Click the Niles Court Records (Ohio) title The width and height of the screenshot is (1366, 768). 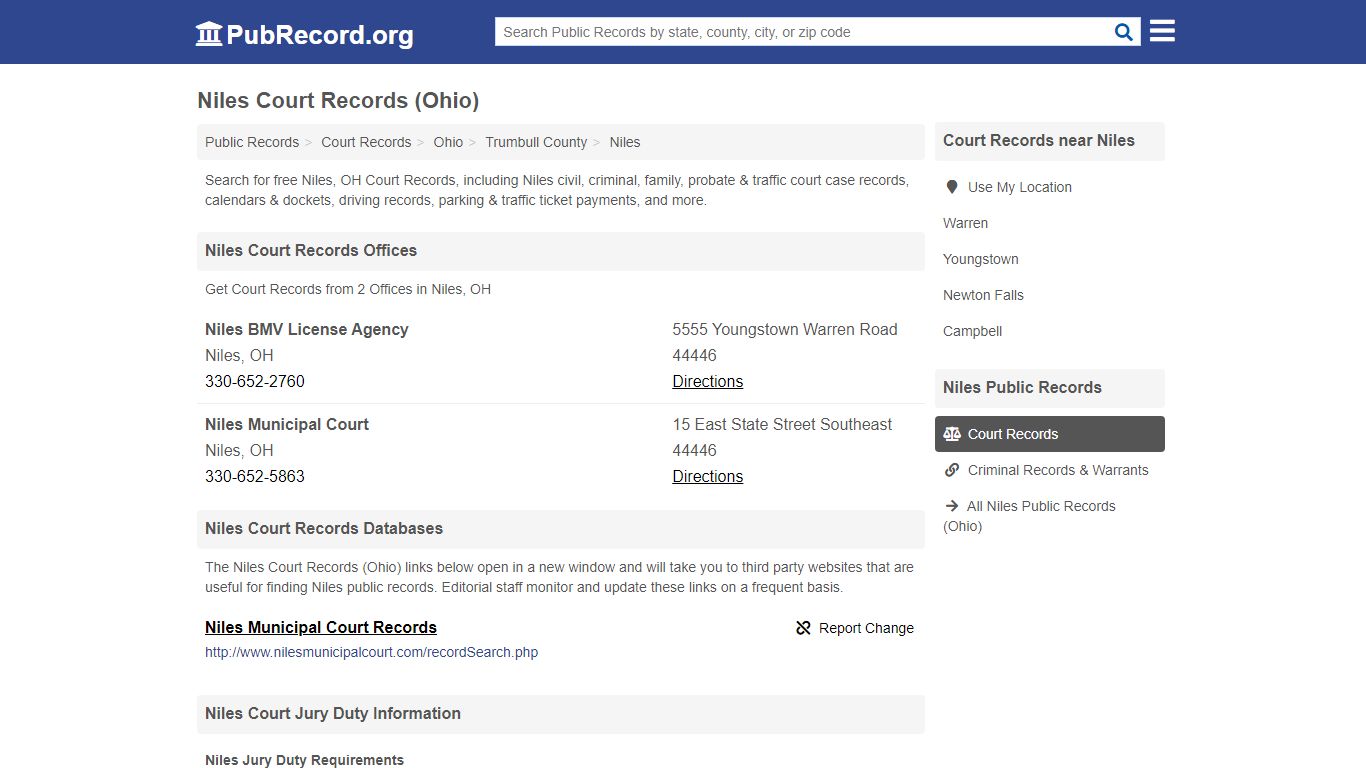pos(338,100)
